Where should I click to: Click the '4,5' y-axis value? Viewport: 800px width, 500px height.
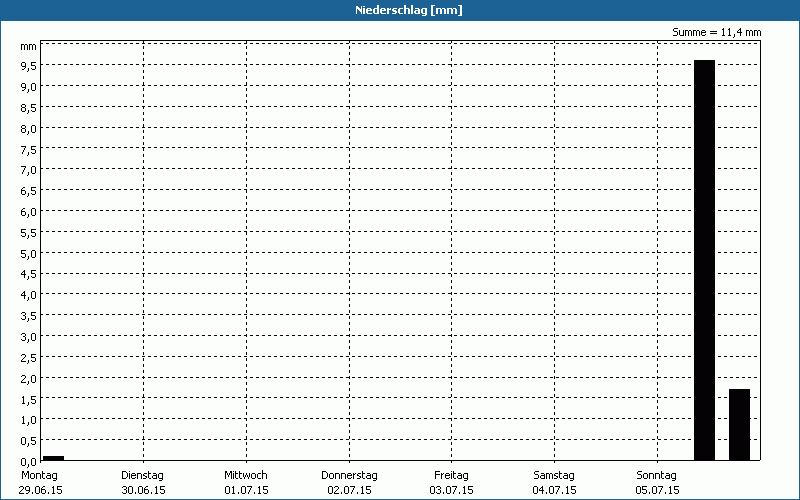(x=29, y=274)
